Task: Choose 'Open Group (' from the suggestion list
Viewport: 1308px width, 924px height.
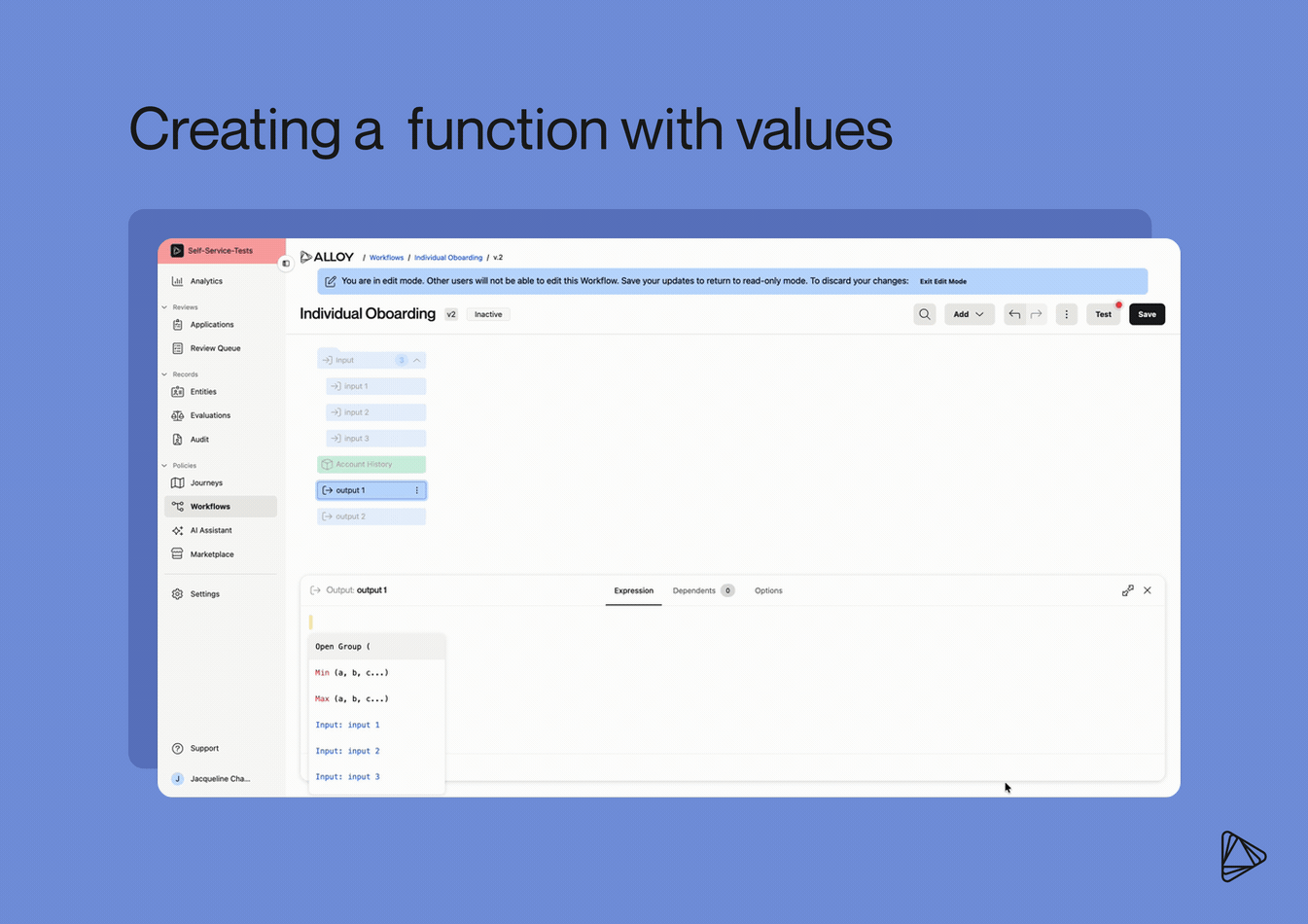Action: (376, 647)
